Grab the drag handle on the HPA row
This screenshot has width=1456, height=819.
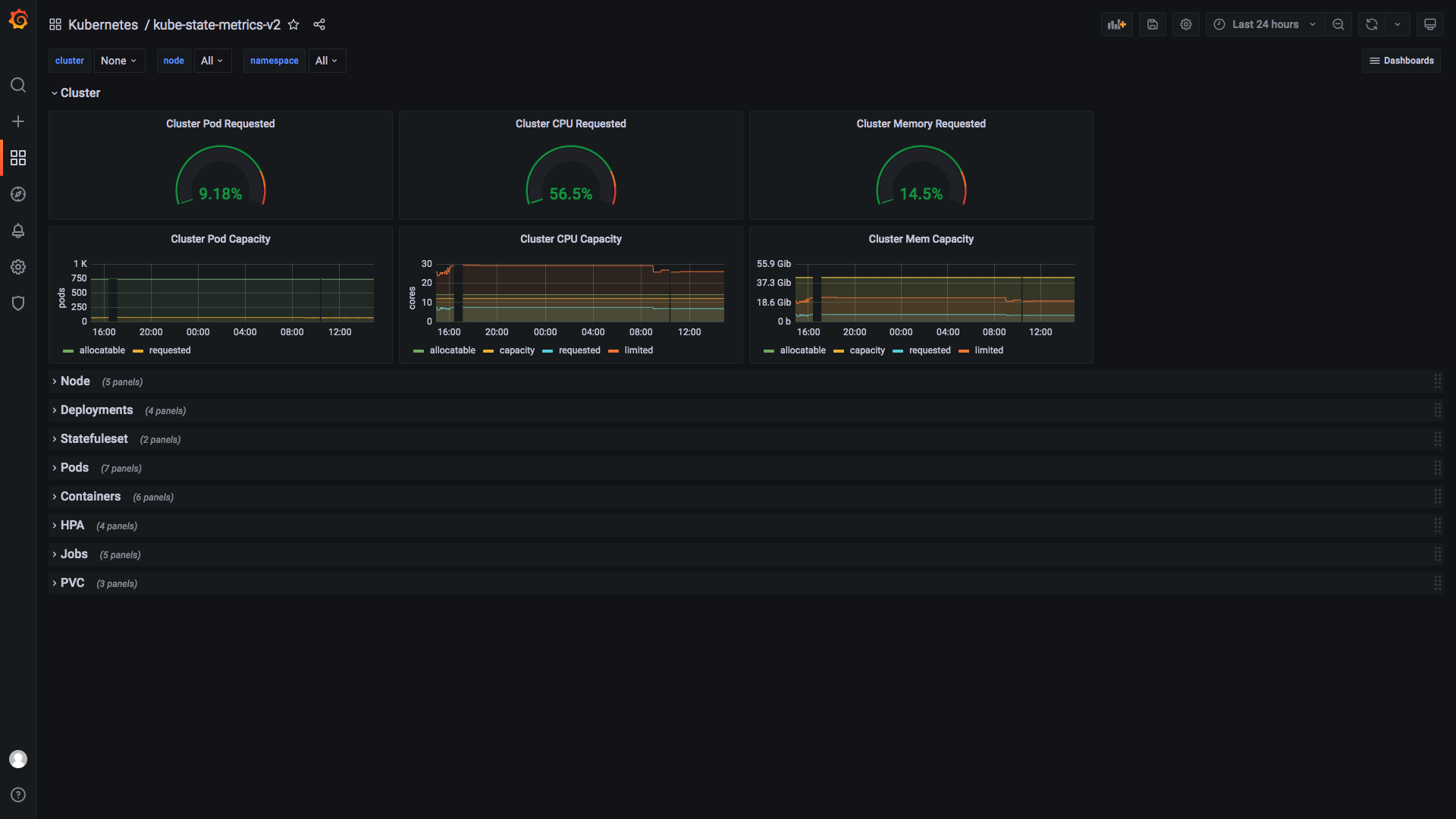tap(1438, 526)
